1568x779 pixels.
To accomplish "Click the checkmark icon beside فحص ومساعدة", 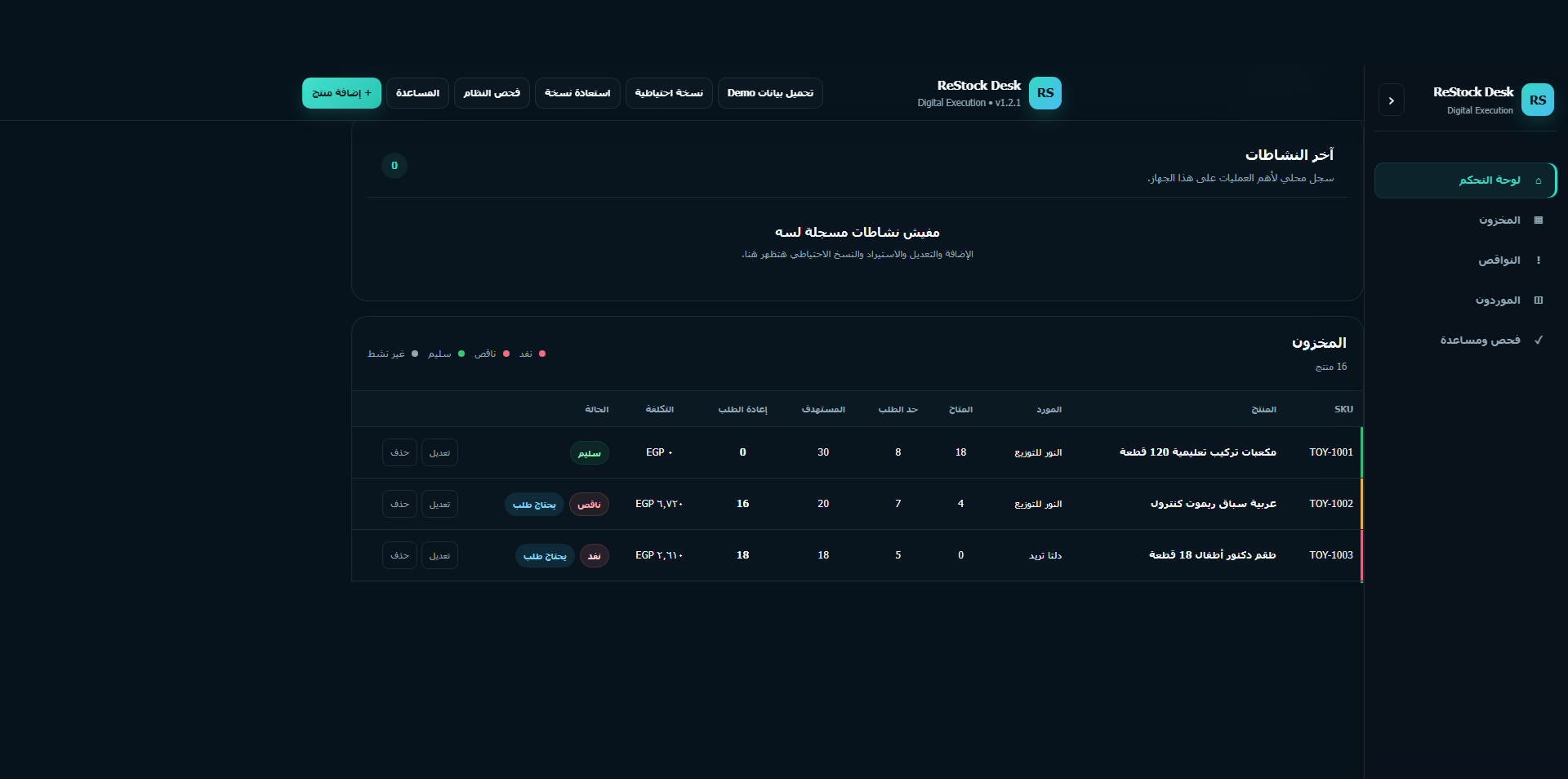I will [x=1538, y=341].
